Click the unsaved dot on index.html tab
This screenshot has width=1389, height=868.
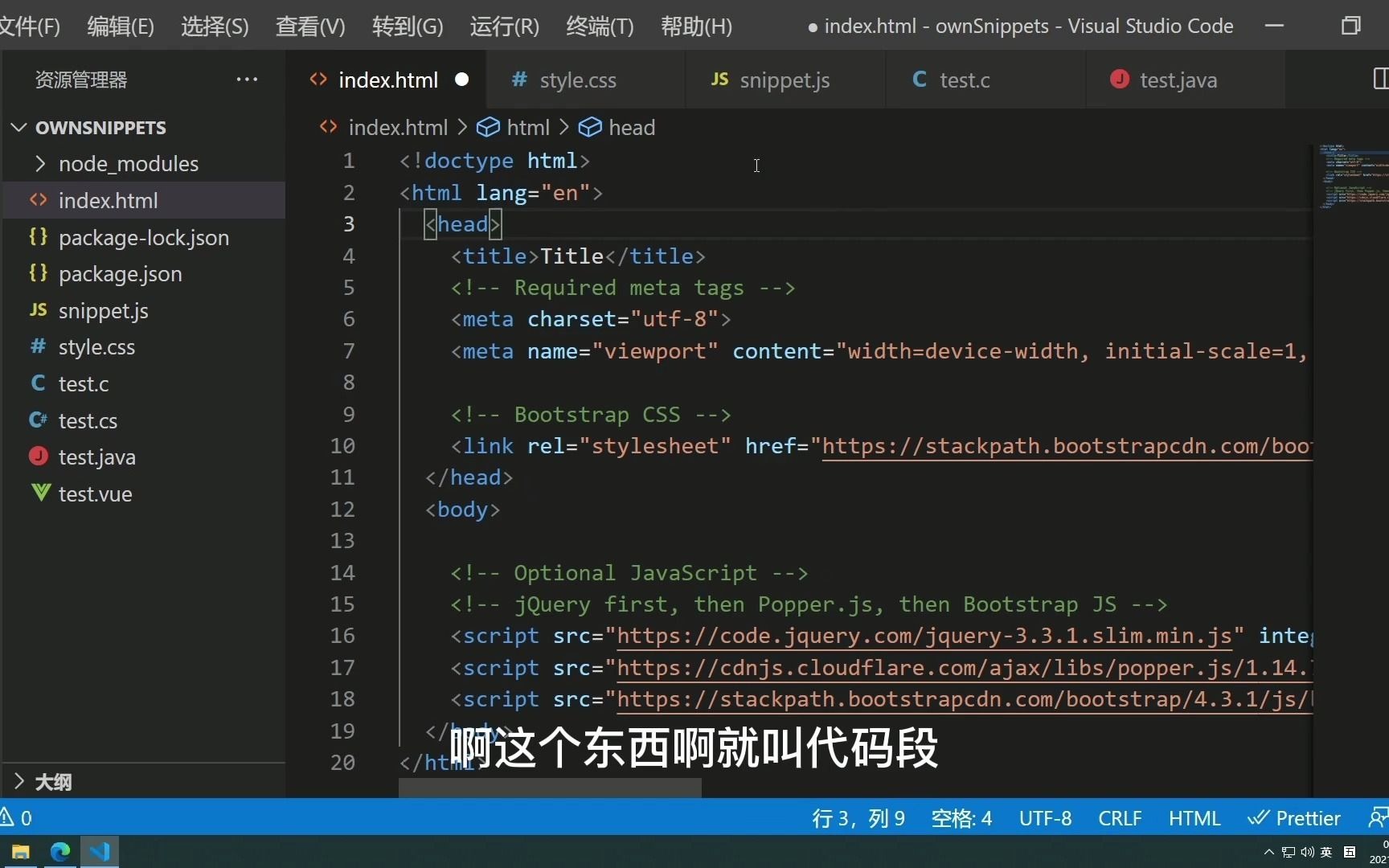(461, 80)
